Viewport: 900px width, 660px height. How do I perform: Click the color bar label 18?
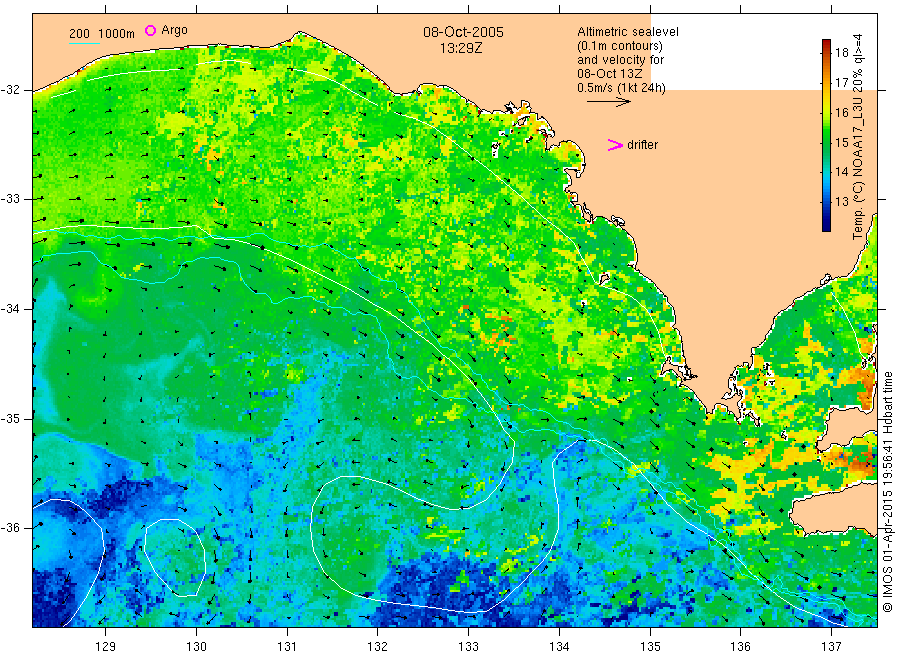click(841, 53)
